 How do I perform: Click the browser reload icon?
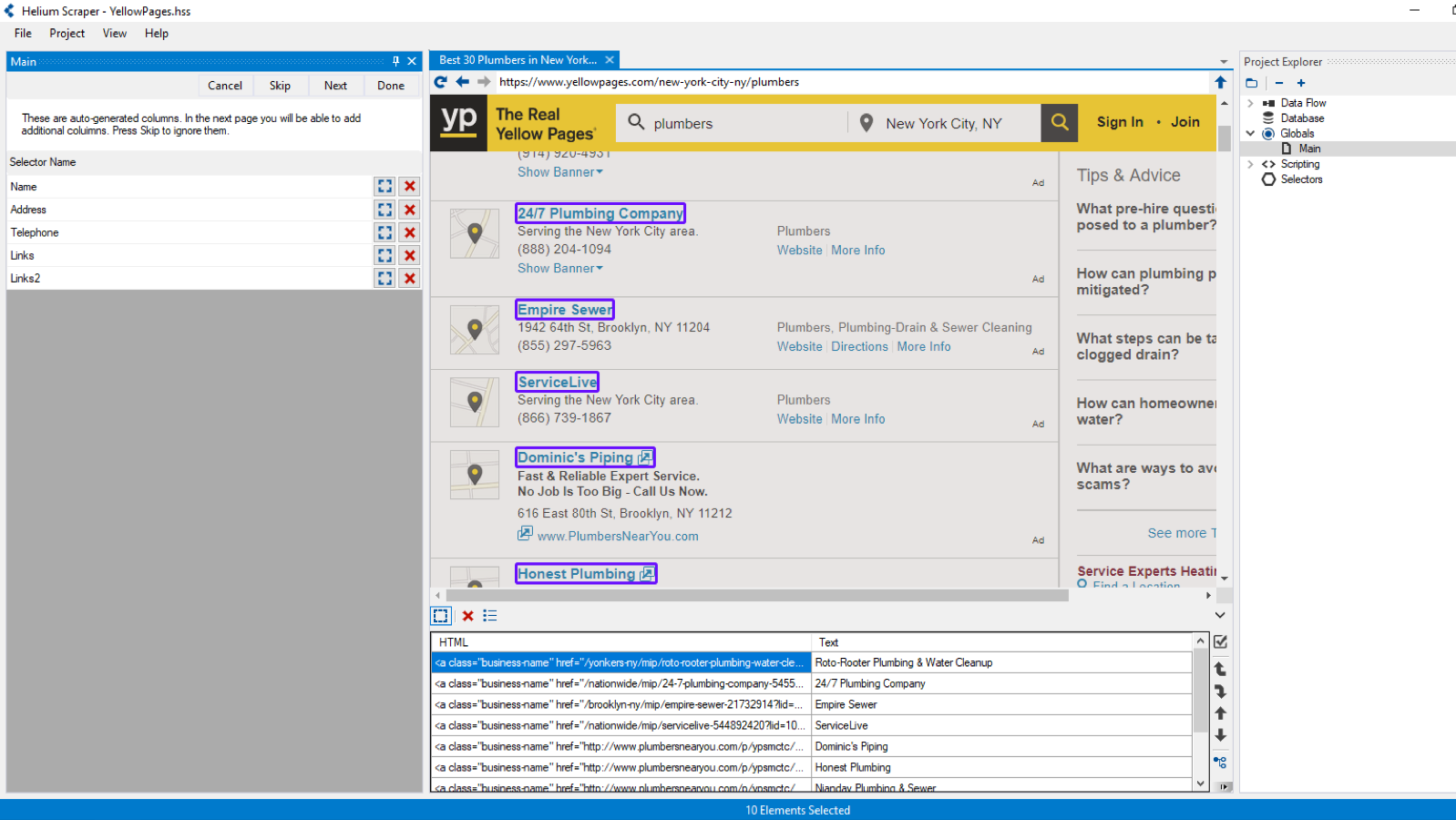(x=441, y=82)
